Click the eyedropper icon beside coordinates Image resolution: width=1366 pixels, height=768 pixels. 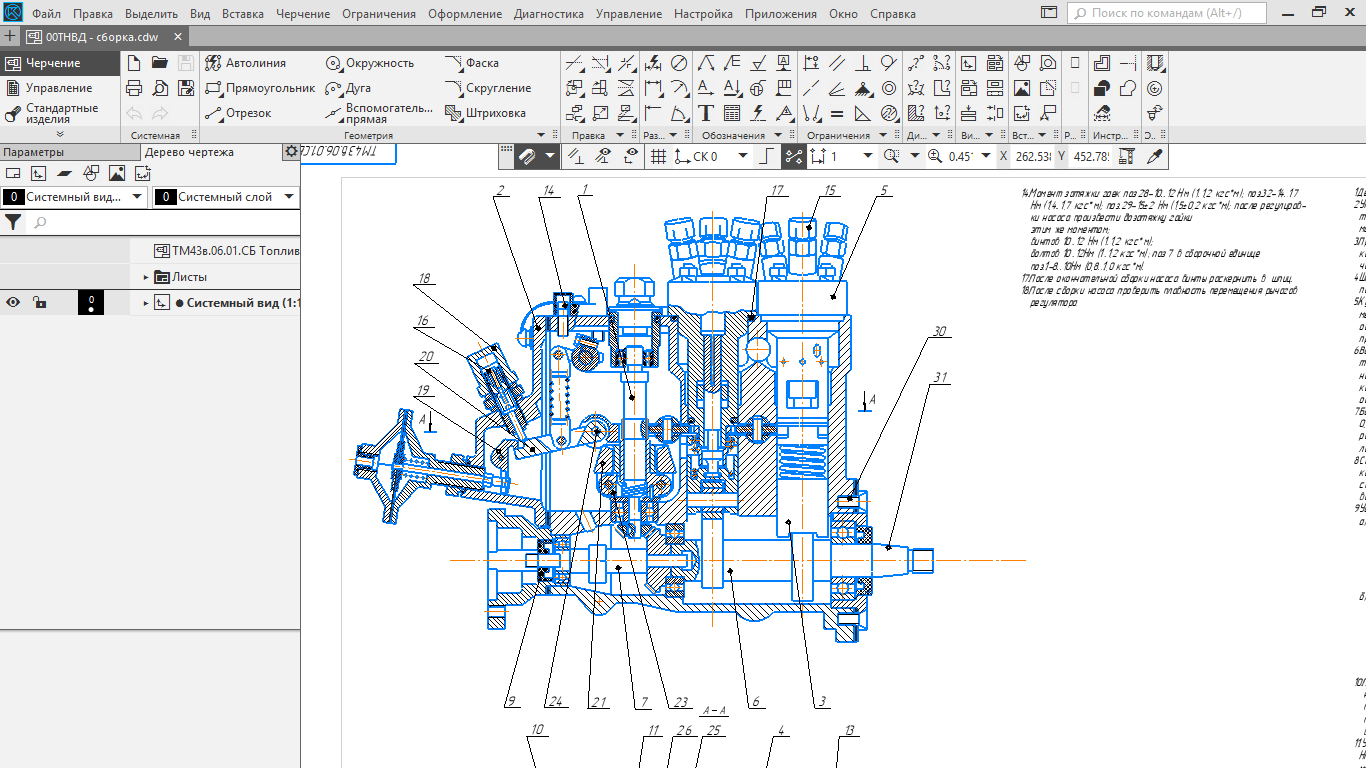click(1154, 156)
